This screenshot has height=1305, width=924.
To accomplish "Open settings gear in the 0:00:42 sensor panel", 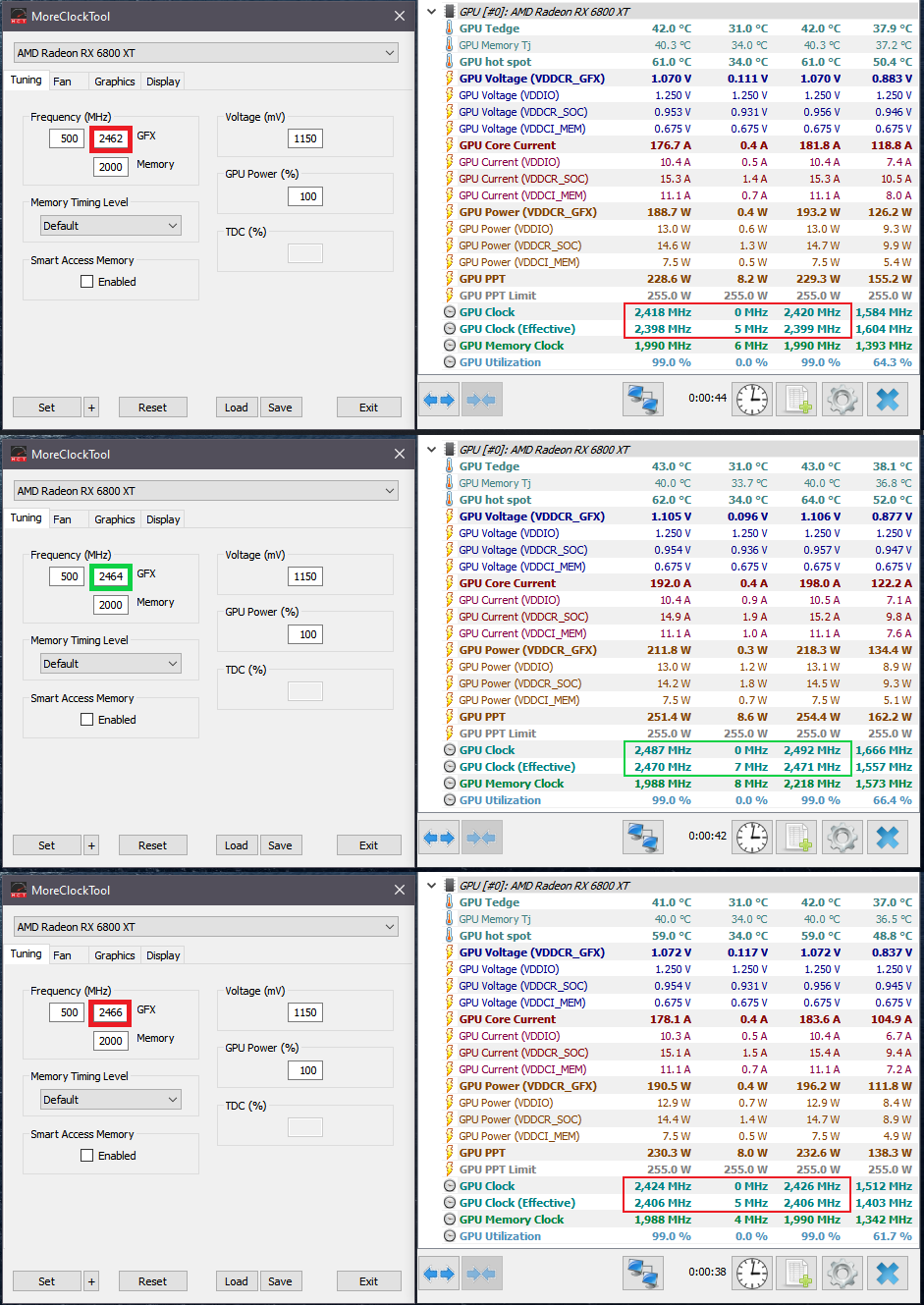I will [842, 838].
